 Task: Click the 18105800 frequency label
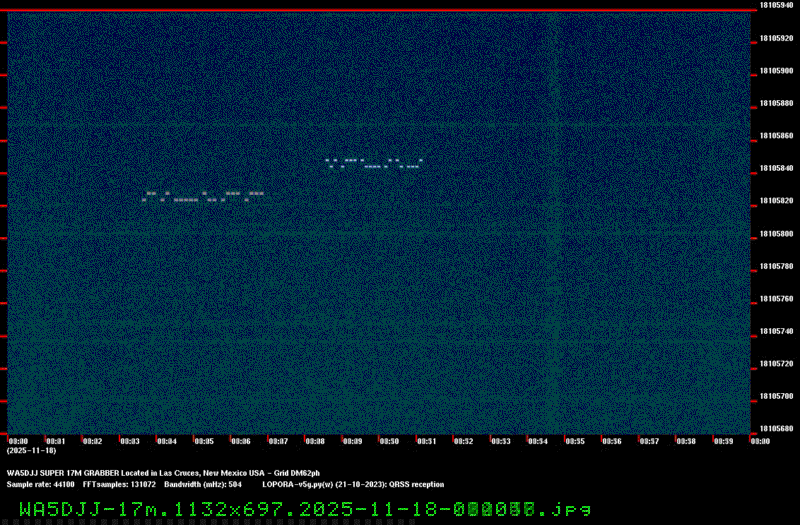(x=776, y=234)
